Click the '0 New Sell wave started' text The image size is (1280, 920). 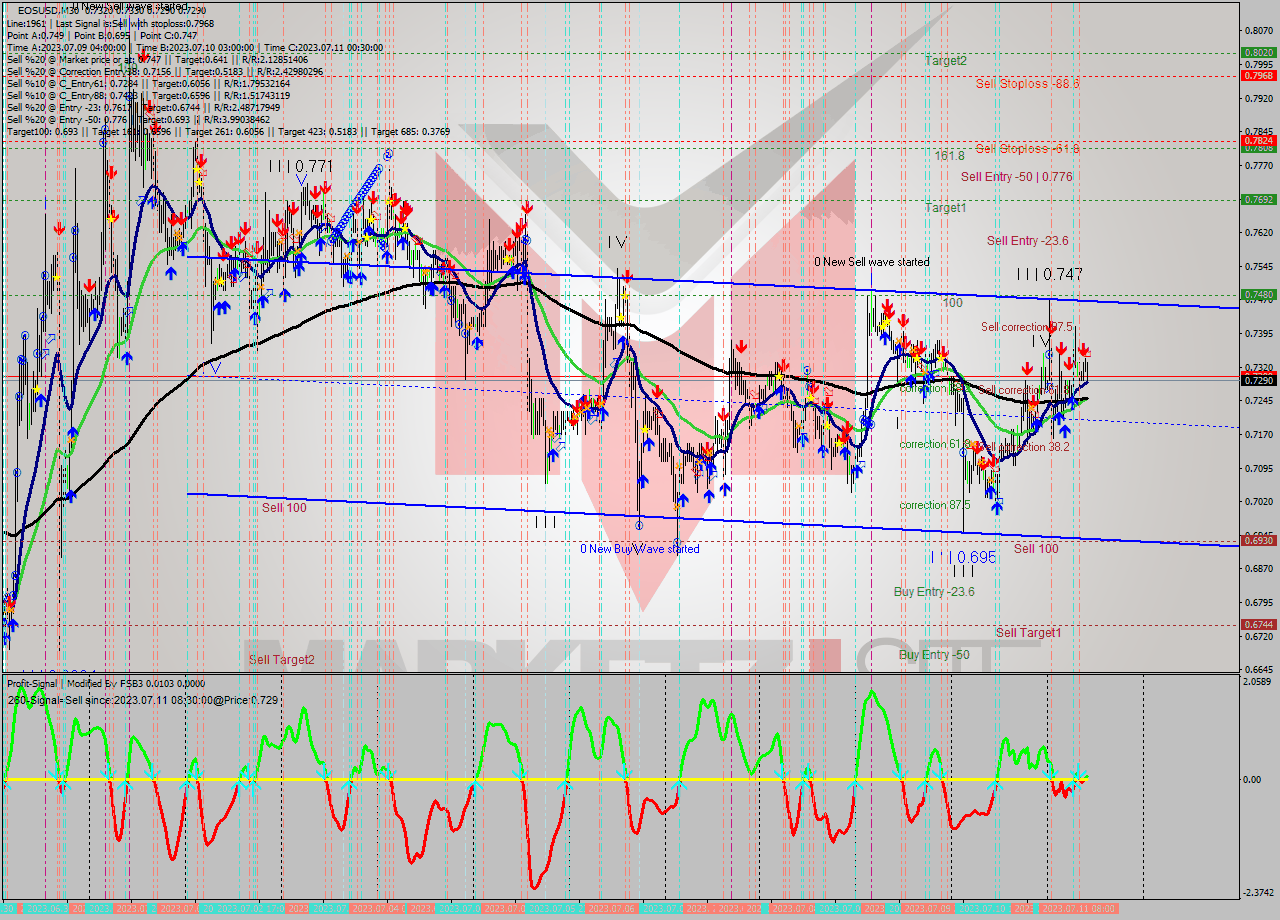tap(871, 262)
